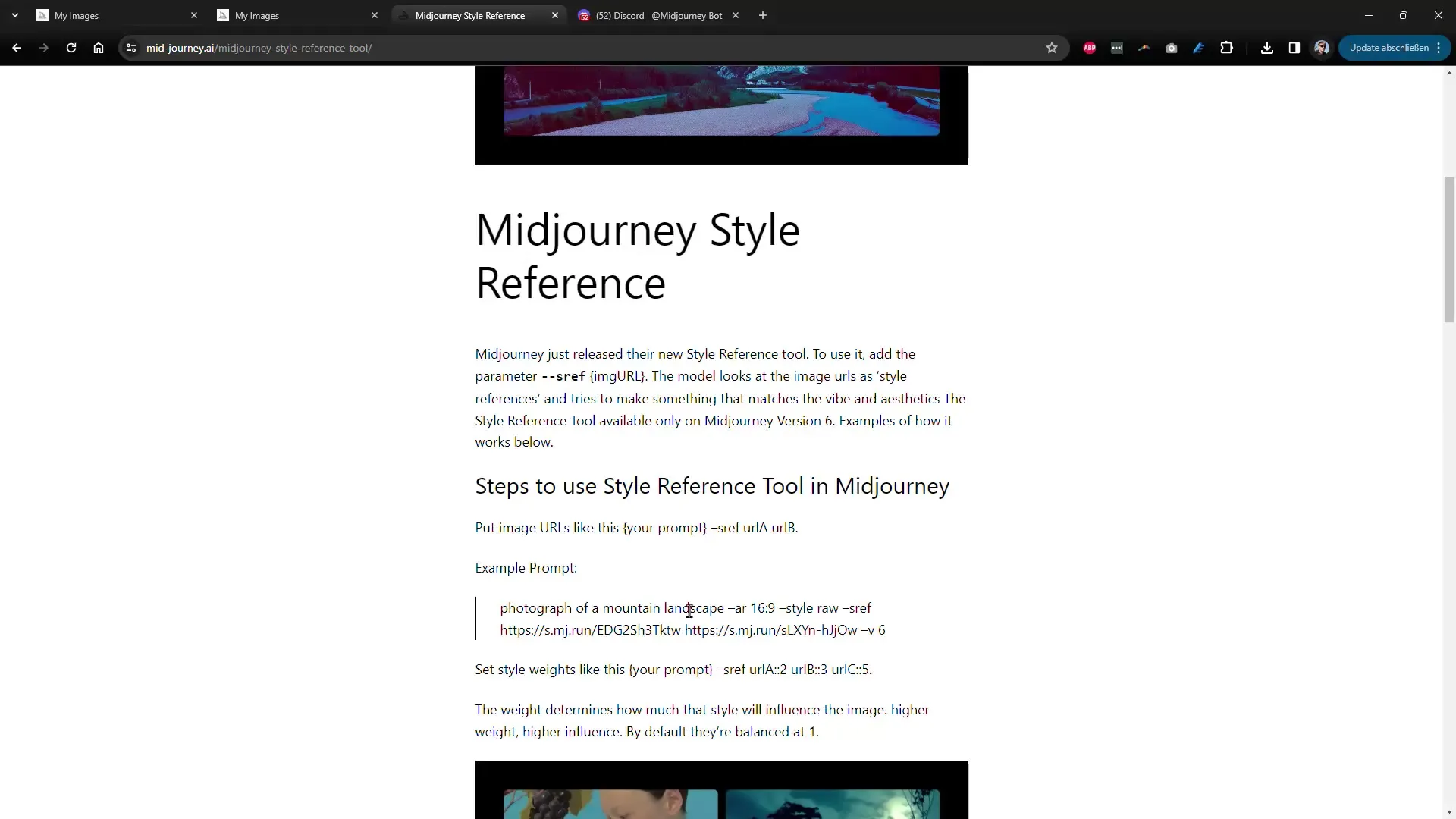Image resolution: width=1456 pixels, height=819 pixels.
Task: Bookmark this page with the star icon
Action: 1052,48
